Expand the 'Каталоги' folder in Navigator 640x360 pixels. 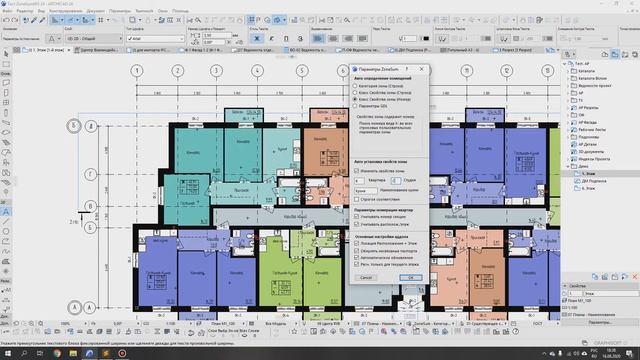567,71
